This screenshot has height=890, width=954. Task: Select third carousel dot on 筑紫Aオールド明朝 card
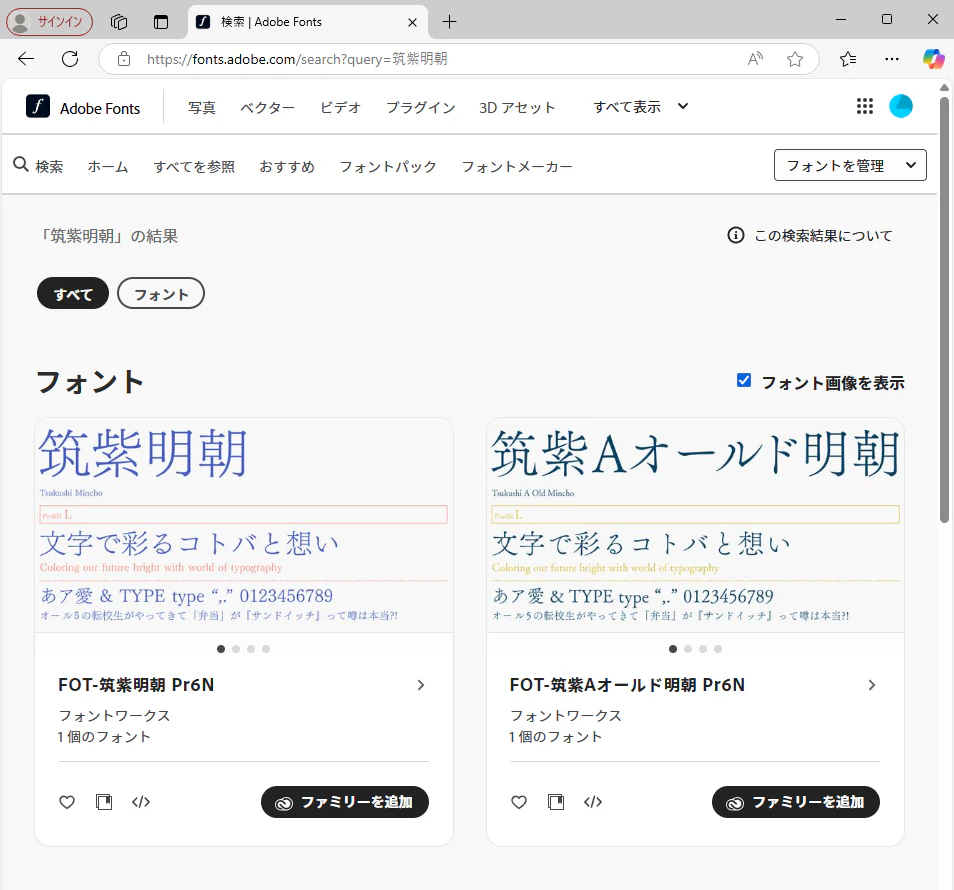(x=703, y=649)
